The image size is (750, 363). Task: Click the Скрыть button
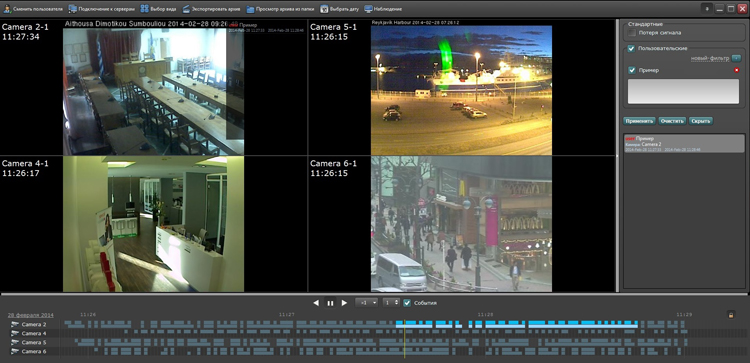pyautogui.click(x=701, y=121)
